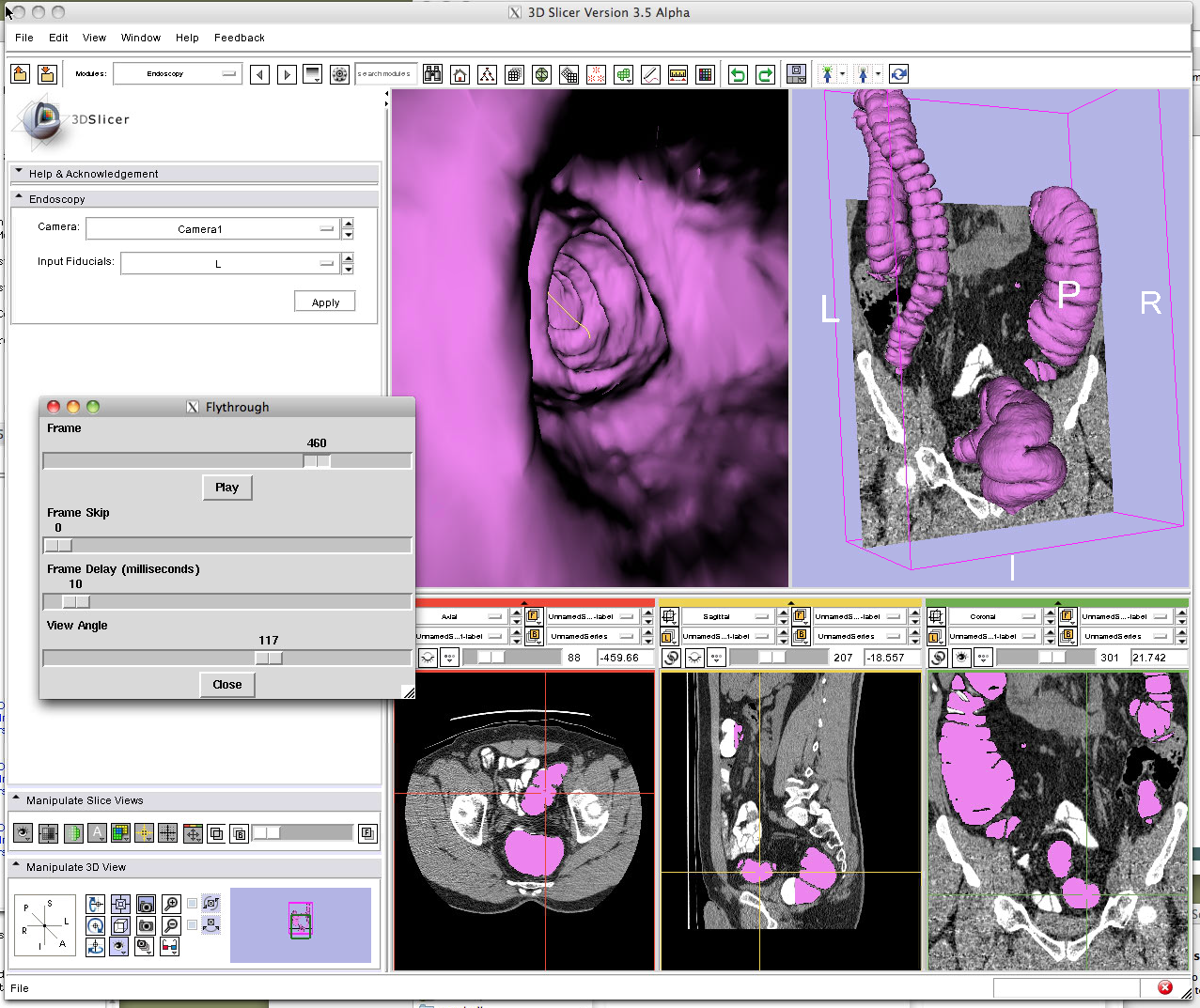
Task: Open the Camera dropdown showing Camera1
Action: (212, 229)
